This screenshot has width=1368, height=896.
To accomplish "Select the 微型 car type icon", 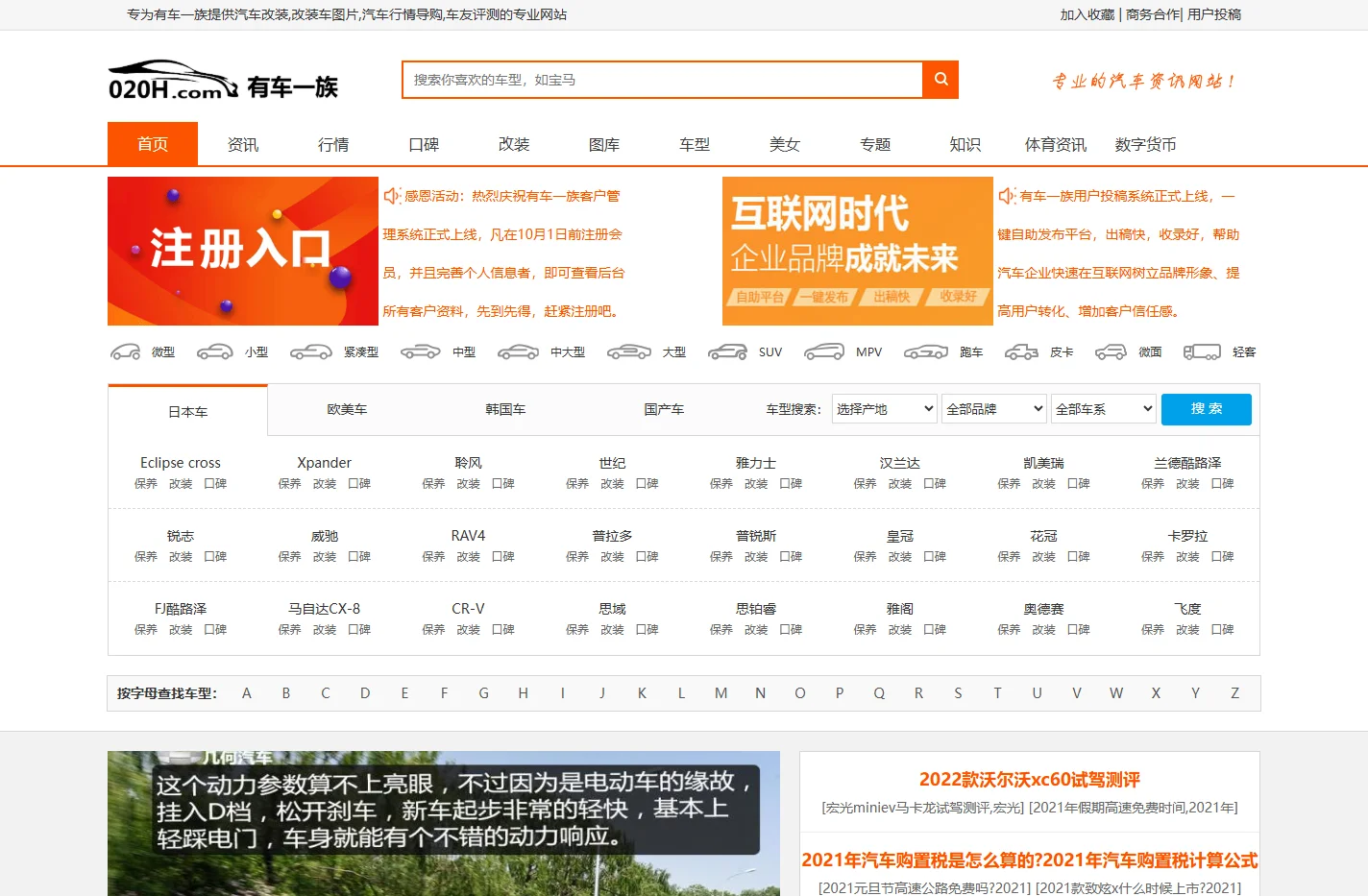I will click(x=126, y=352).
